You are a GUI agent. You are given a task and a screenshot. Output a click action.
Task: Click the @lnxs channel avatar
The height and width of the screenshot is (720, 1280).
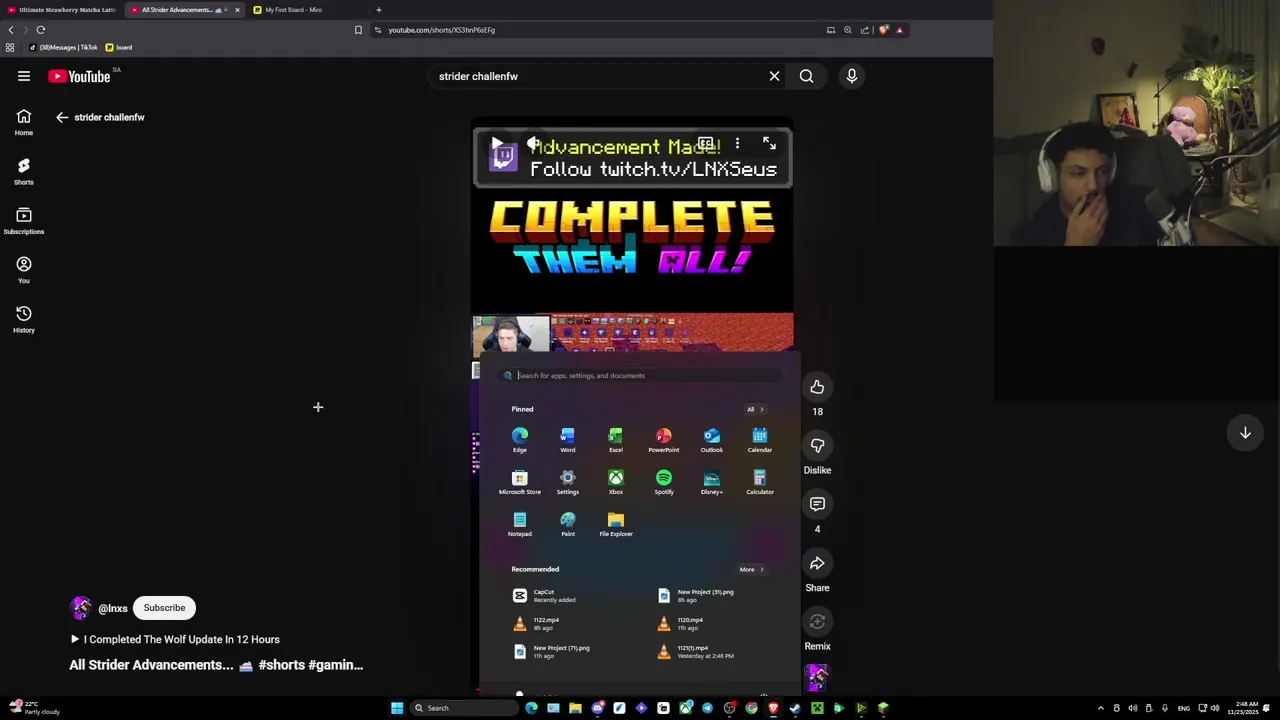click(x=81, y=608)
